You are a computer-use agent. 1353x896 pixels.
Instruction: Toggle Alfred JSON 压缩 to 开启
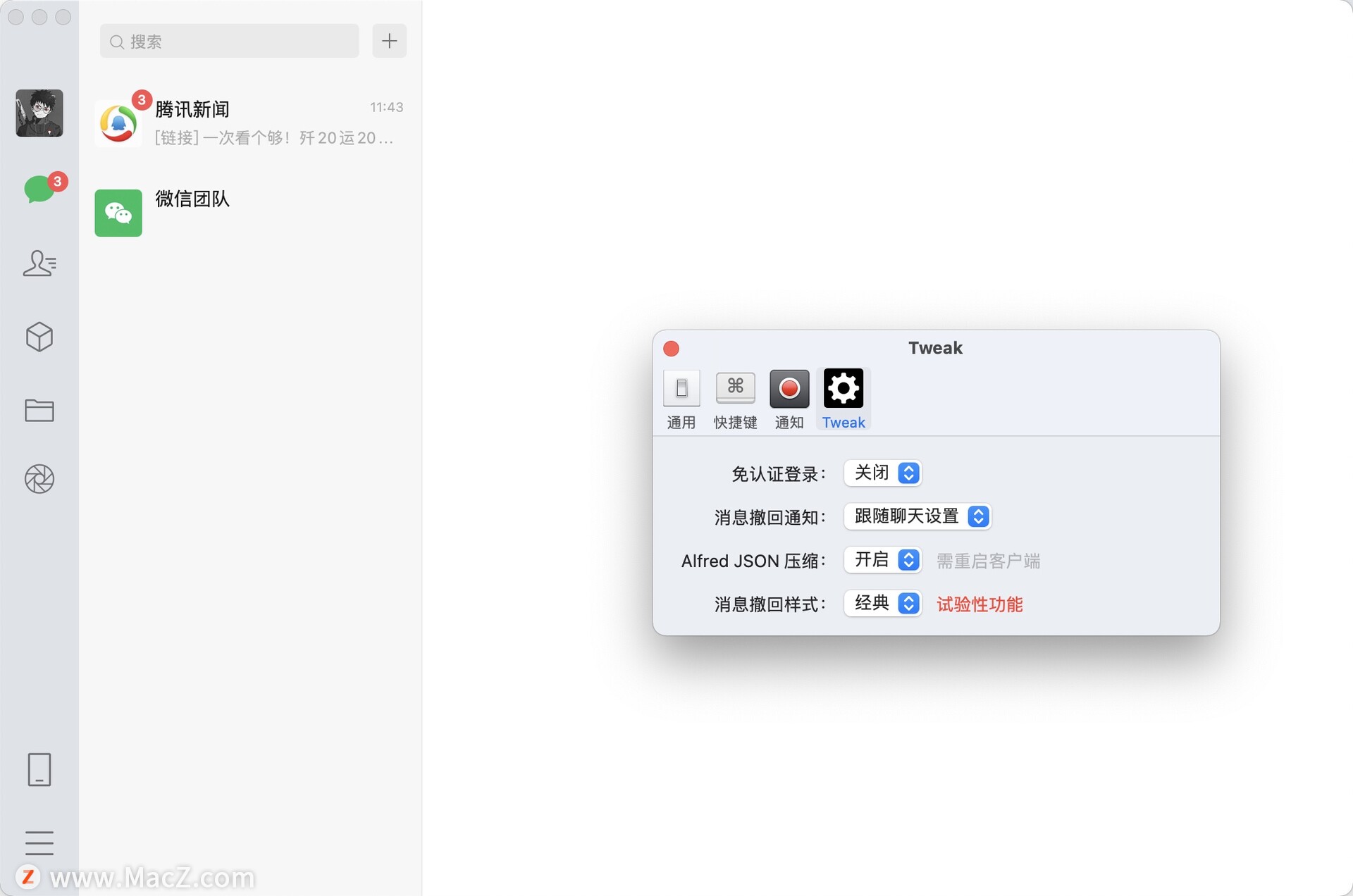[x=883, y=559]
